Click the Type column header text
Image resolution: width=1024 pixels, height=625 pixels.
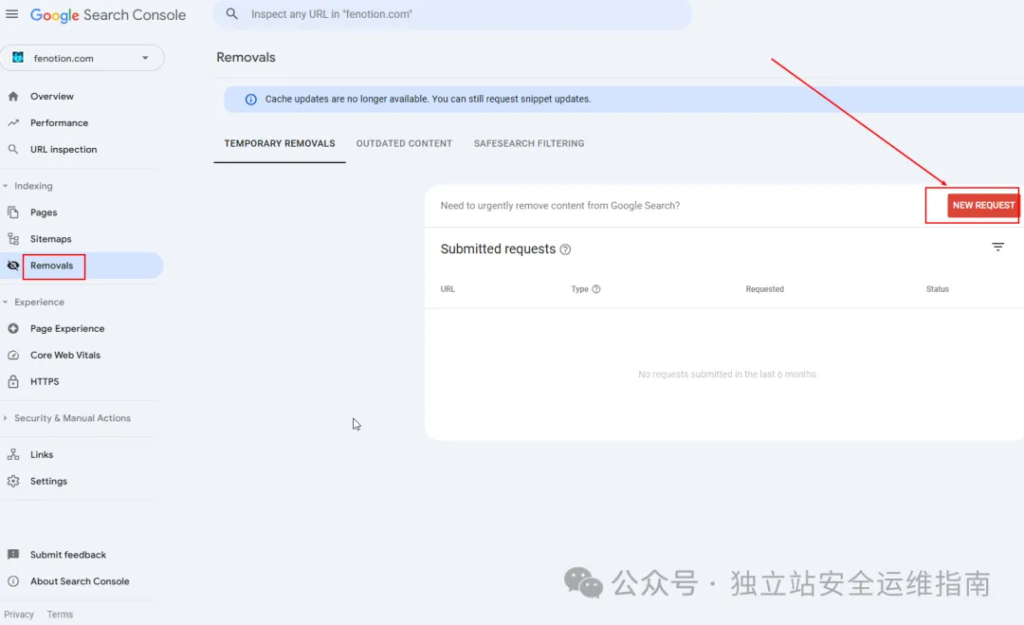[x=579, y=289]
